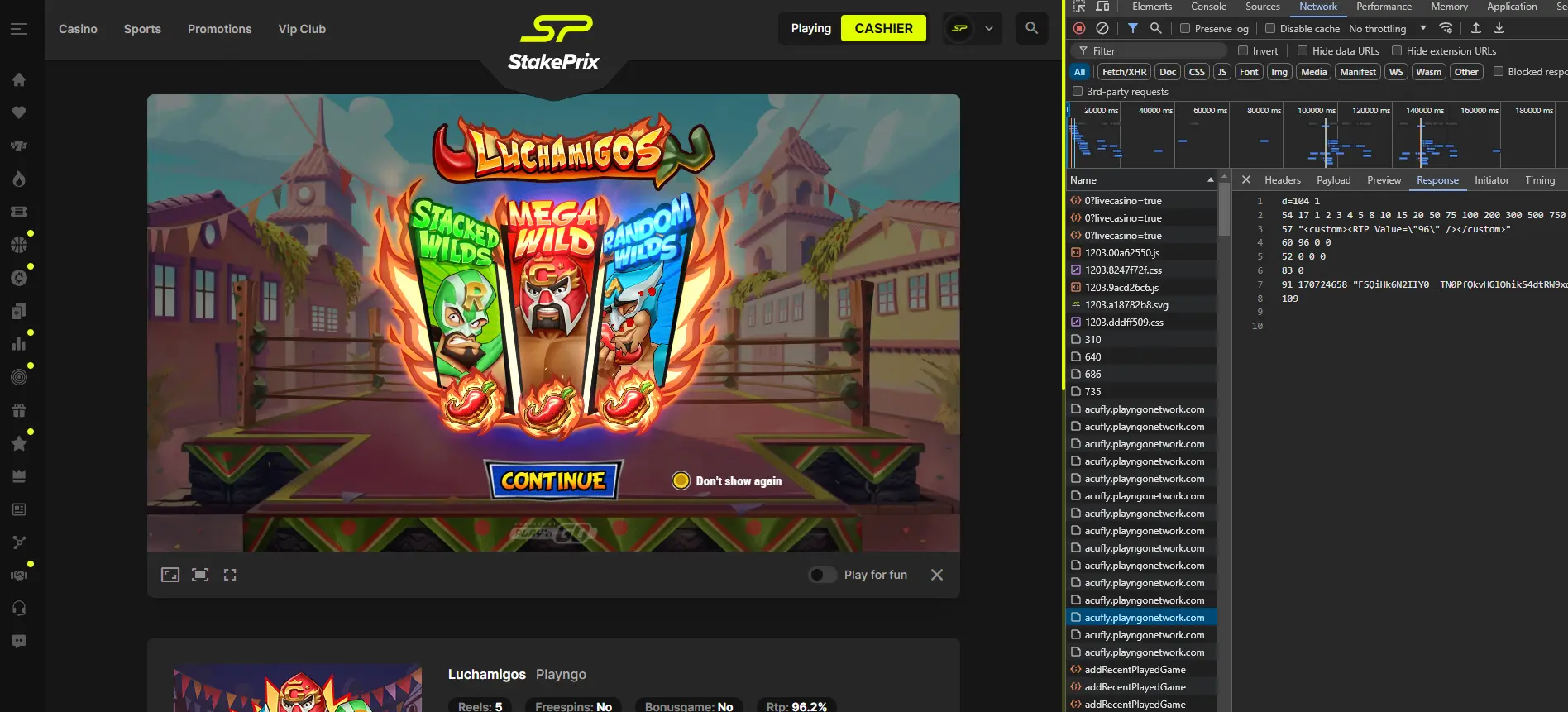1568x712 pixels.
Task: Open the Promotions nav link
Action: tap(219, 29)
